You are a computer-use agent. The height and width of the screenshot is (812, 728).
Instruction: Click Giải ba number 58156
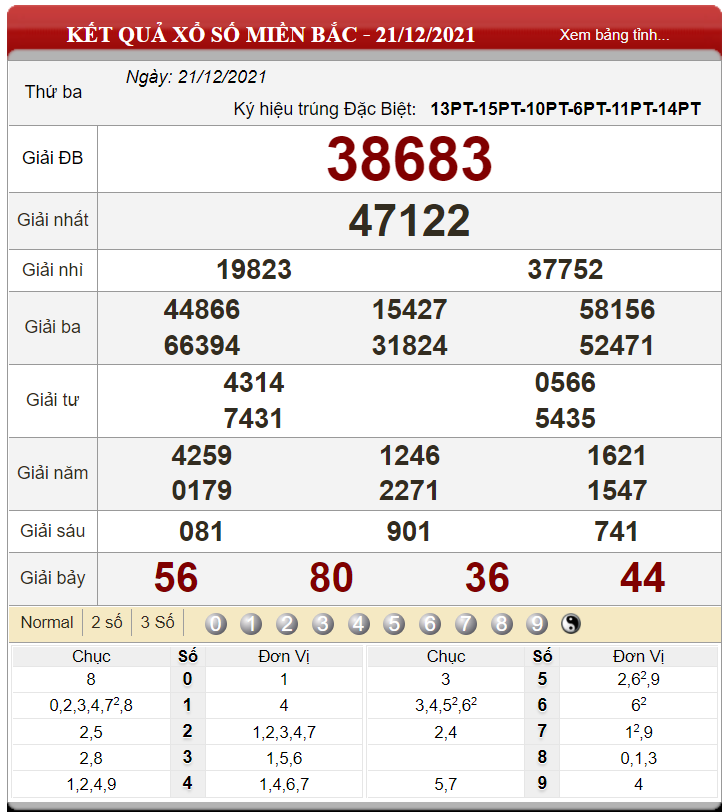tap(617, 310)
